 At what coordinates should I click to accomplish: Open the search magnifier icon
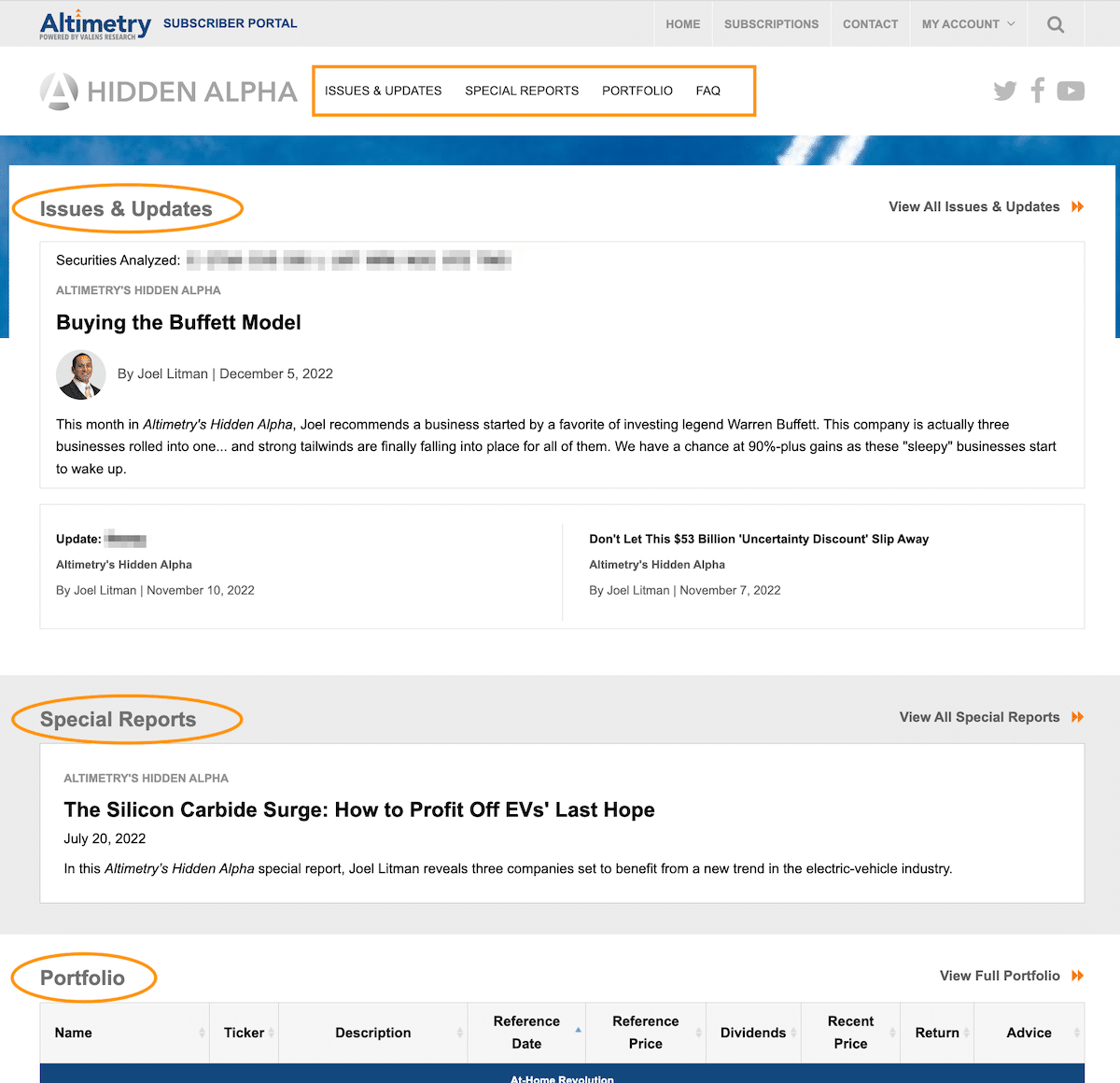1055,24
